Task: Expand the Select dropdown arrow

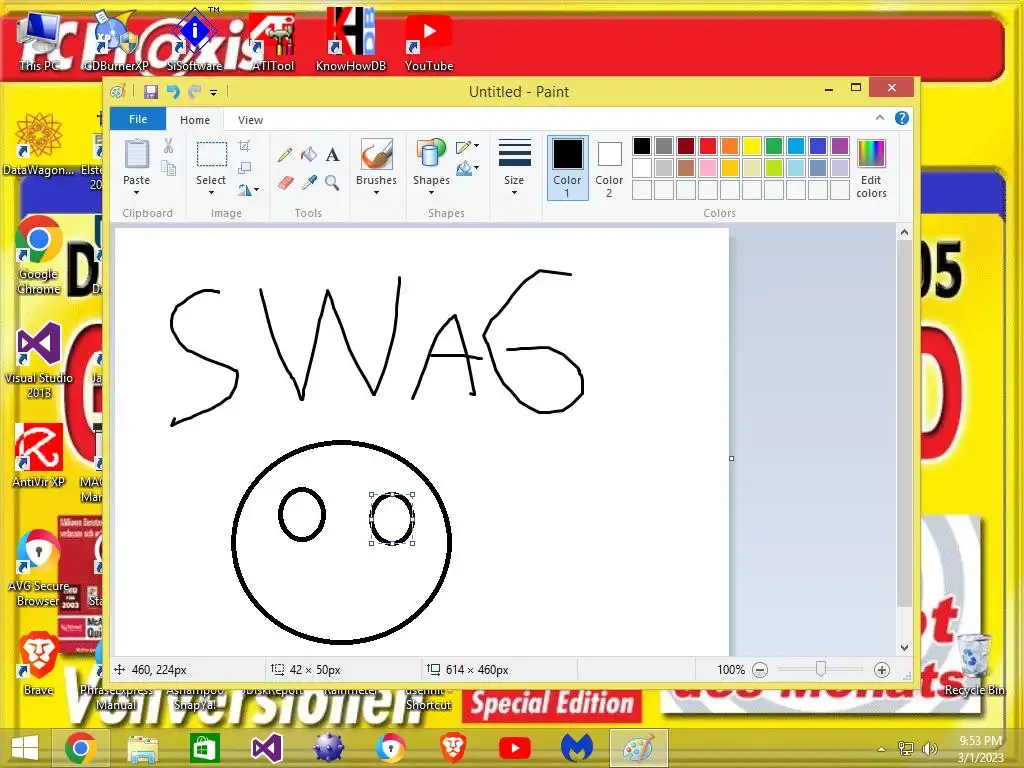Action: coord(211,193)
